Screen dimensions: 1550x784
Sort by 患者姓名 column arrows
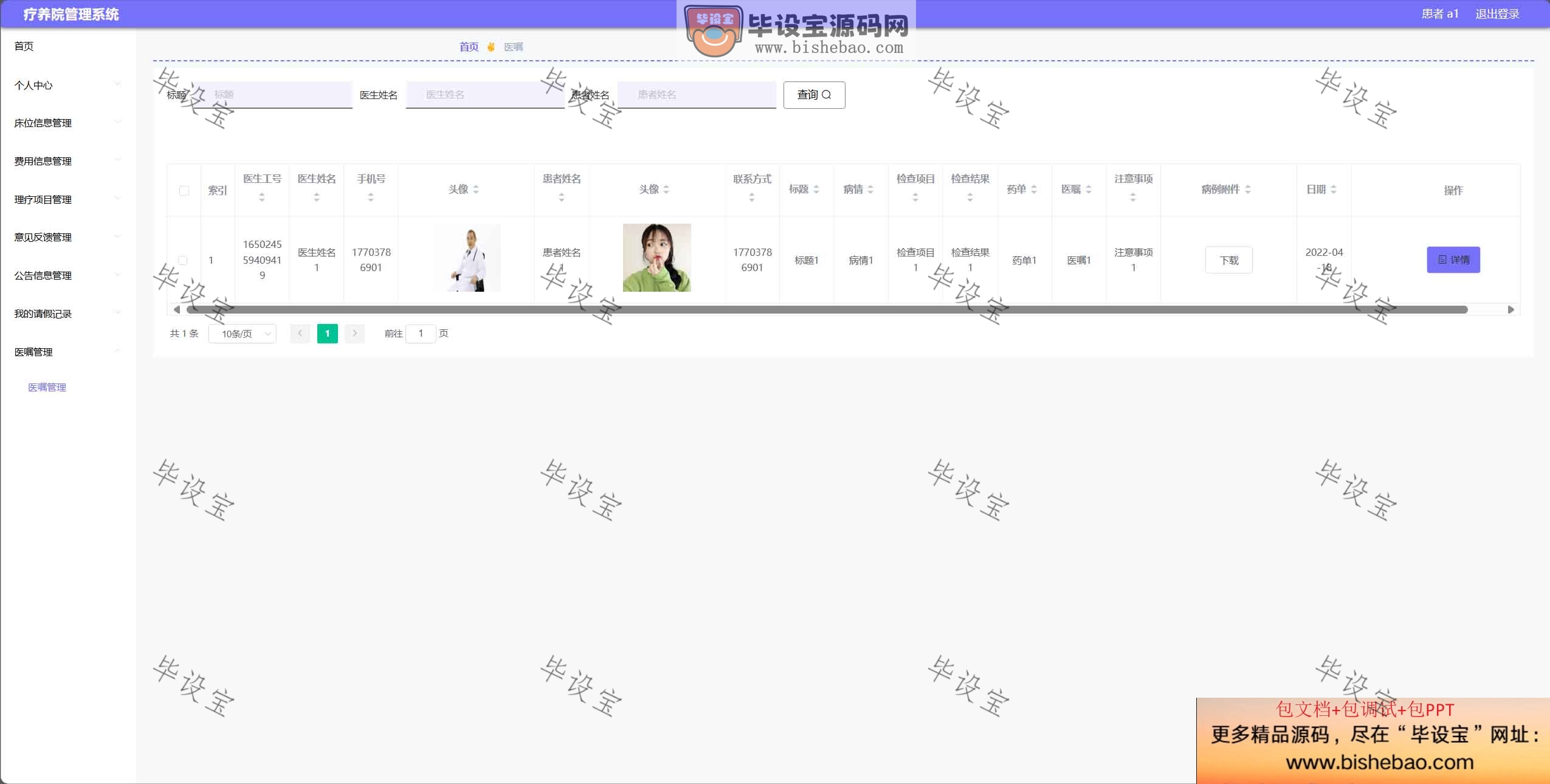point(562,198)
